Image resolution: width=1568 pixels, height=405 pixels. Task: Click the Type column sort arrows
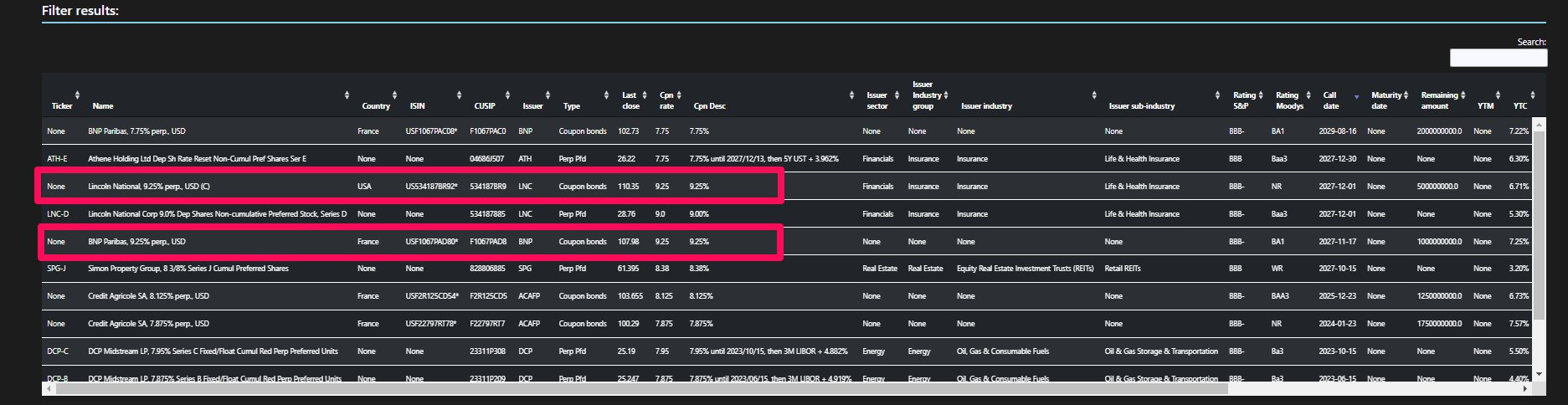(606, 95)
